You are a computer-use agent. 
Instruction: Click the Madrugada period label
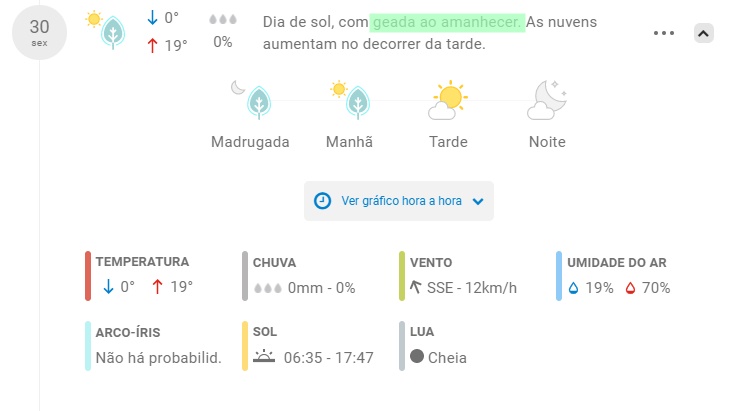pyautogui.click(x=250, y=142)
